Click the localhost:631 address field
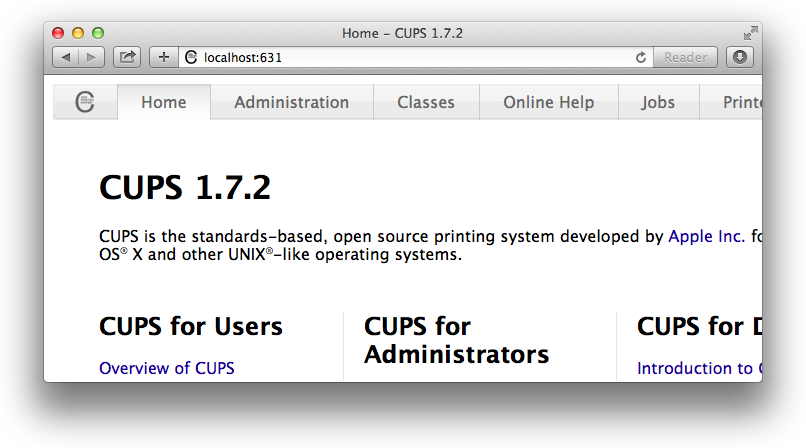 (x=400, y=57)
